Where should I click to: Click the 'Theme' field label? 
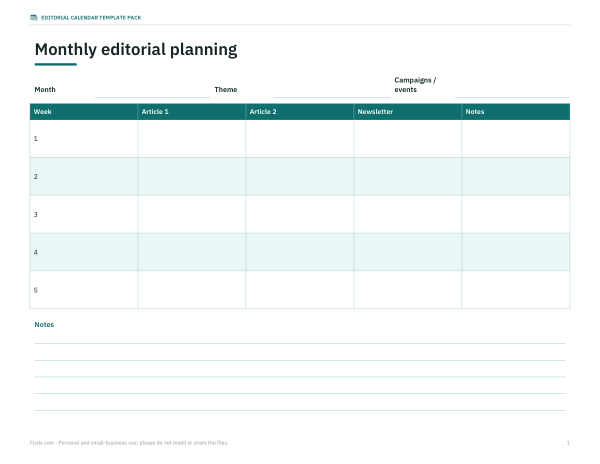(x=226, y=90)
